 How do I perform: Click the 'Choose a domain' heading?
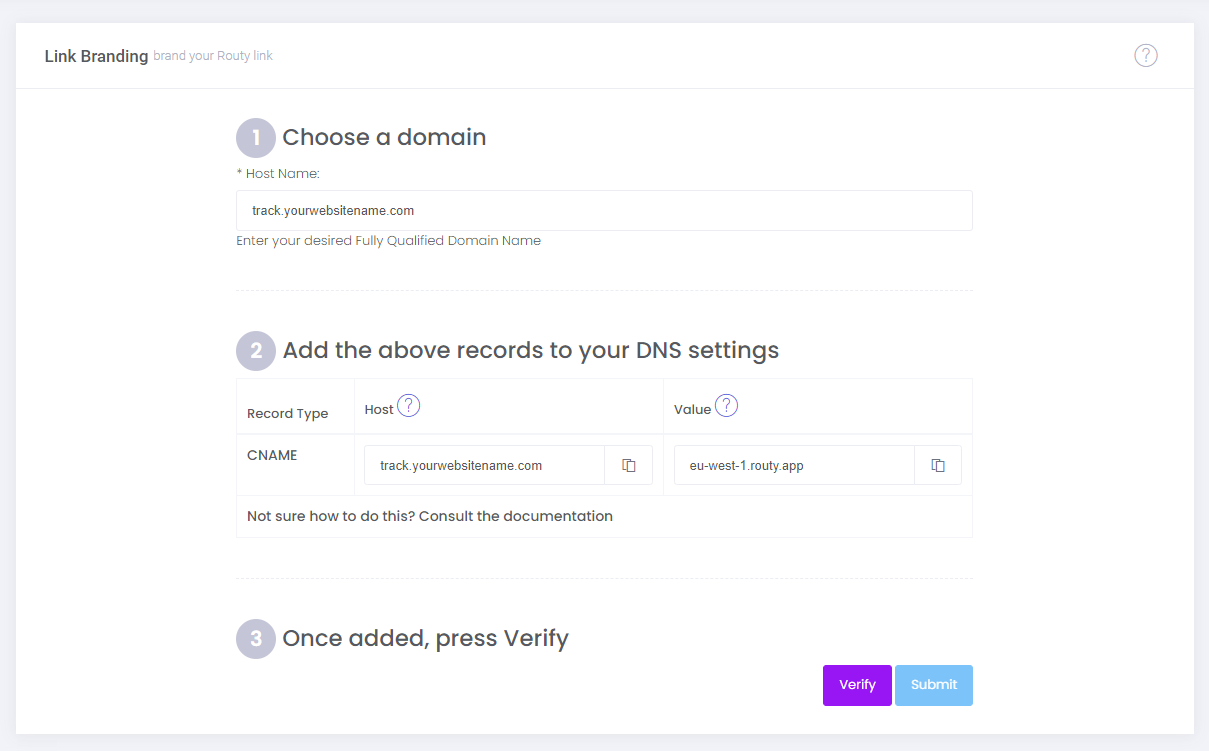tap(384, 137)
